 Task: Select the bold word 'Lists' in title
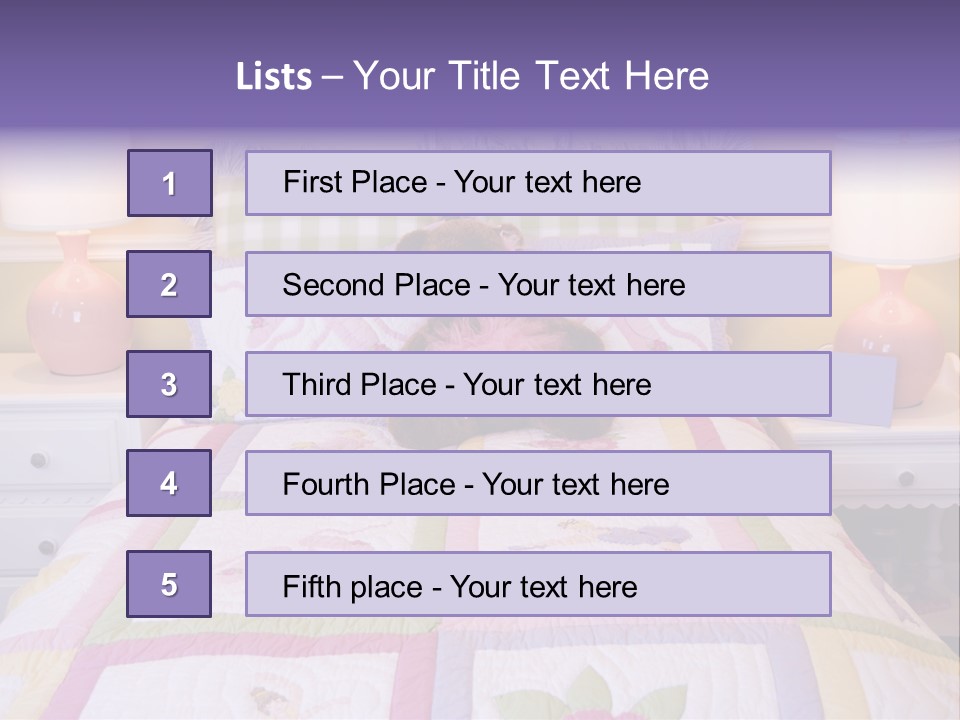tap(274, 77)
